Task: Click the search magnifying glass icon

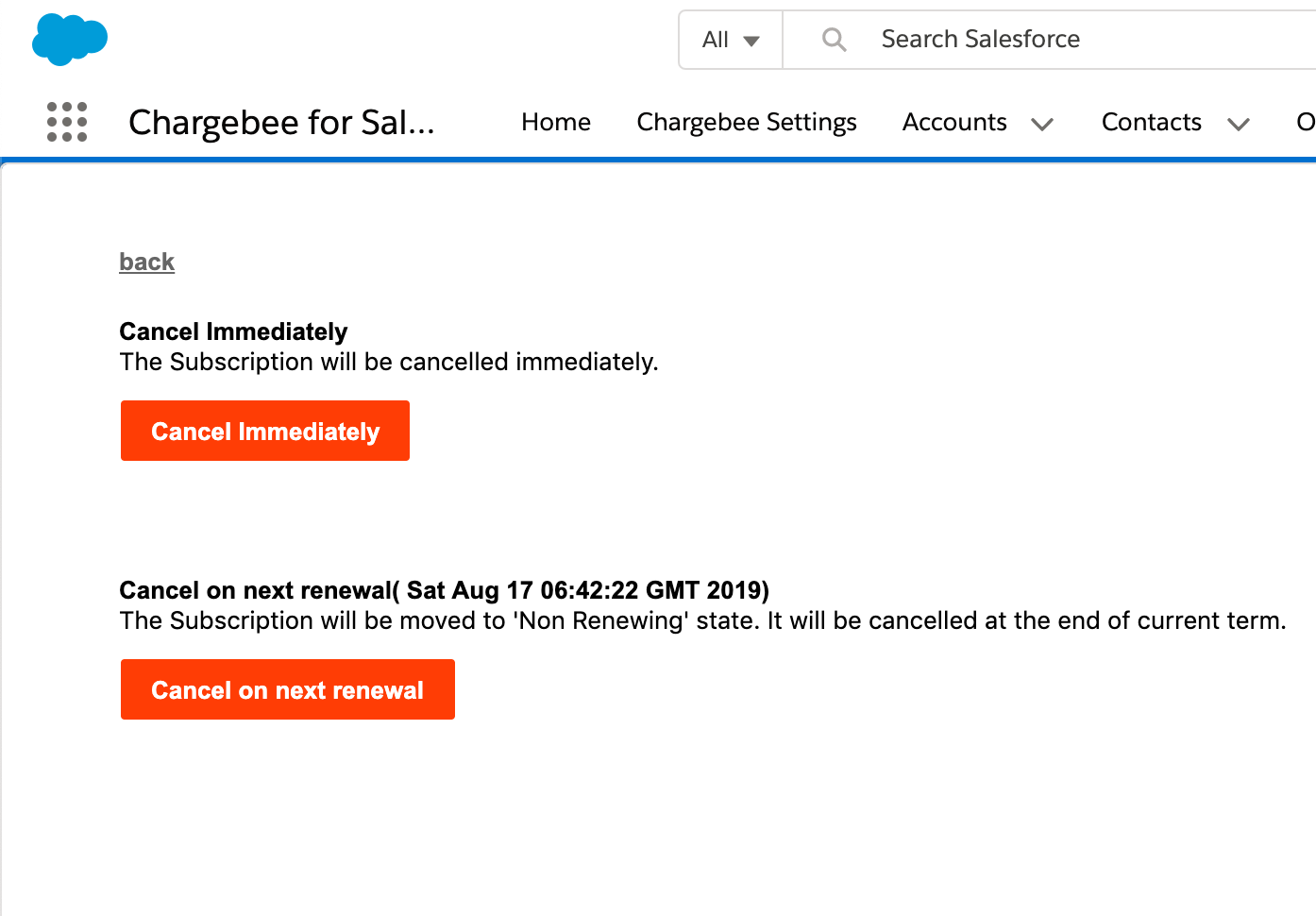Action: coord(834,40)
